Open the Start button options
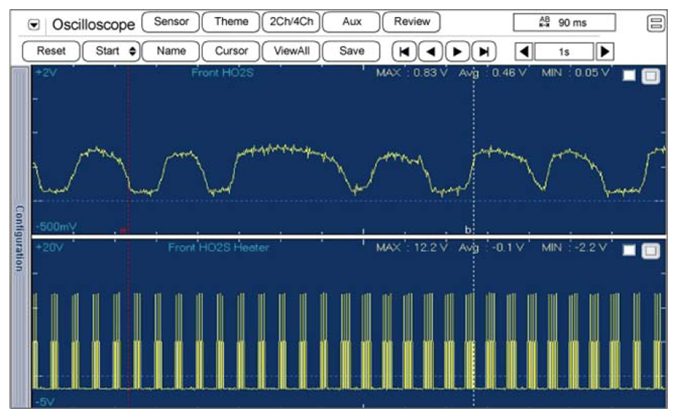The image size is (677, 418). point(110,50)
